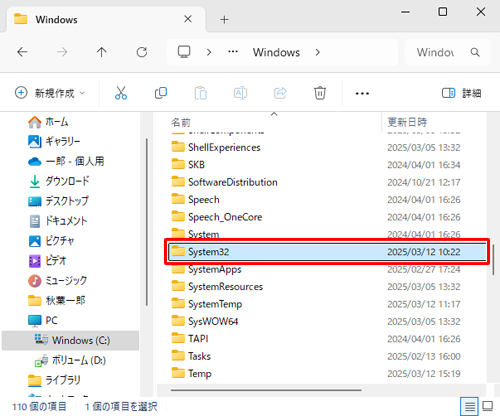Expand chevron after the PC icon

click(x=209, y=52)
